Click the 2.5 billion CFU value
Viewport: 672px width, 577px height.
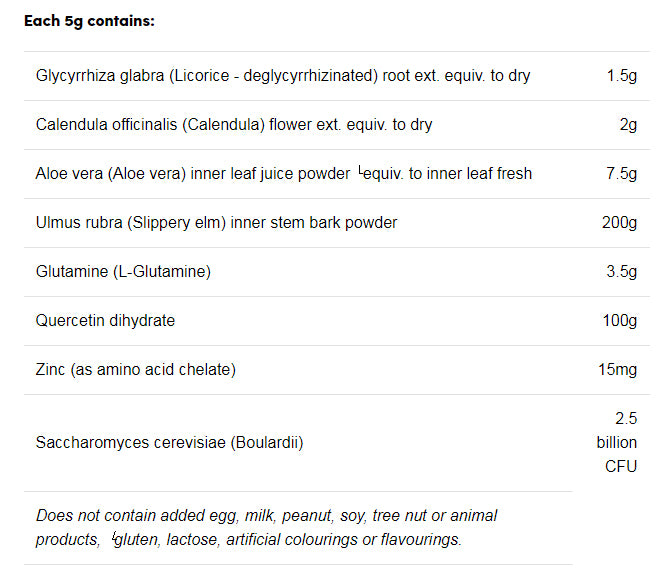point(621,442)
